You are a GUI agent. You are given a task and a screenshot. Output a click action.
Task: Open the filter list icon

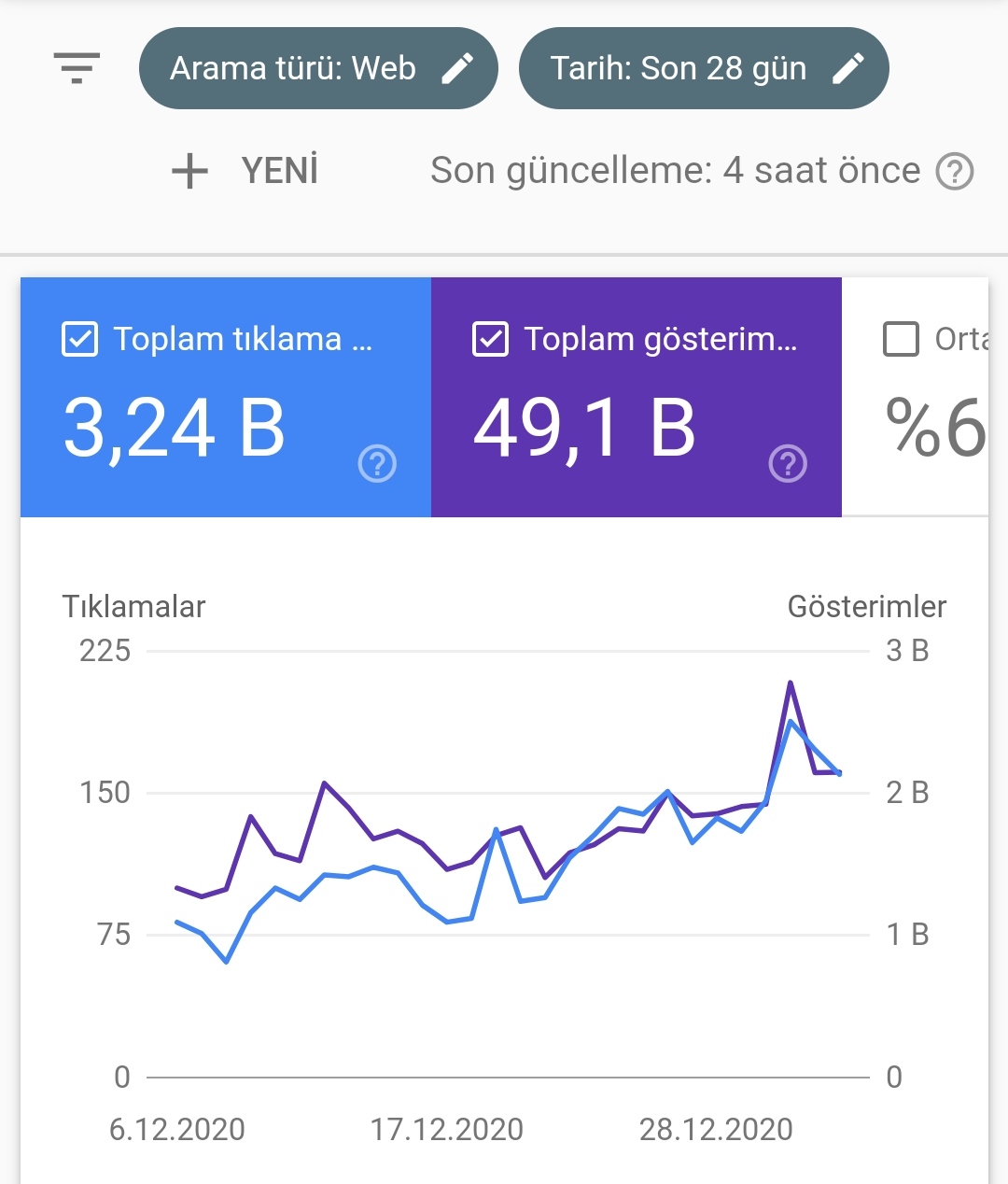[77, 68]
